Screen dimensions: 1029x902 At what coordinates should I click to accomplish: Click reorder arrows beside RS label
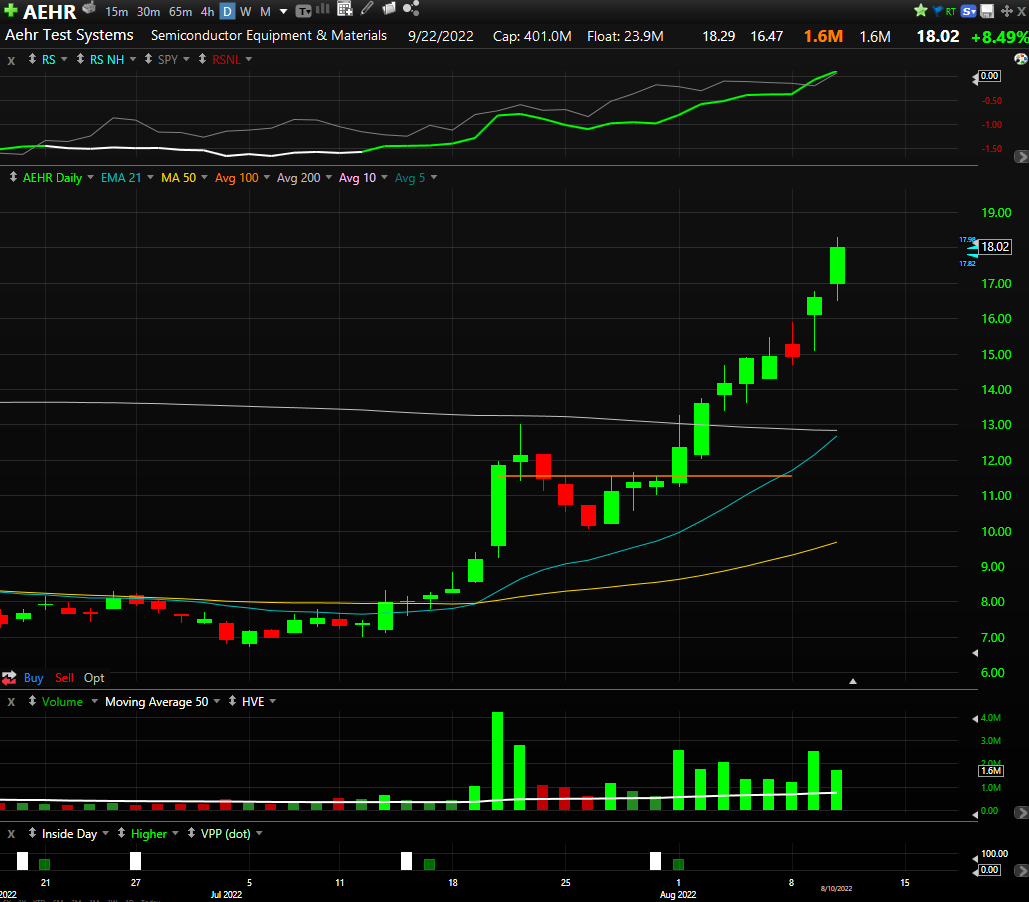click(32, 59)
